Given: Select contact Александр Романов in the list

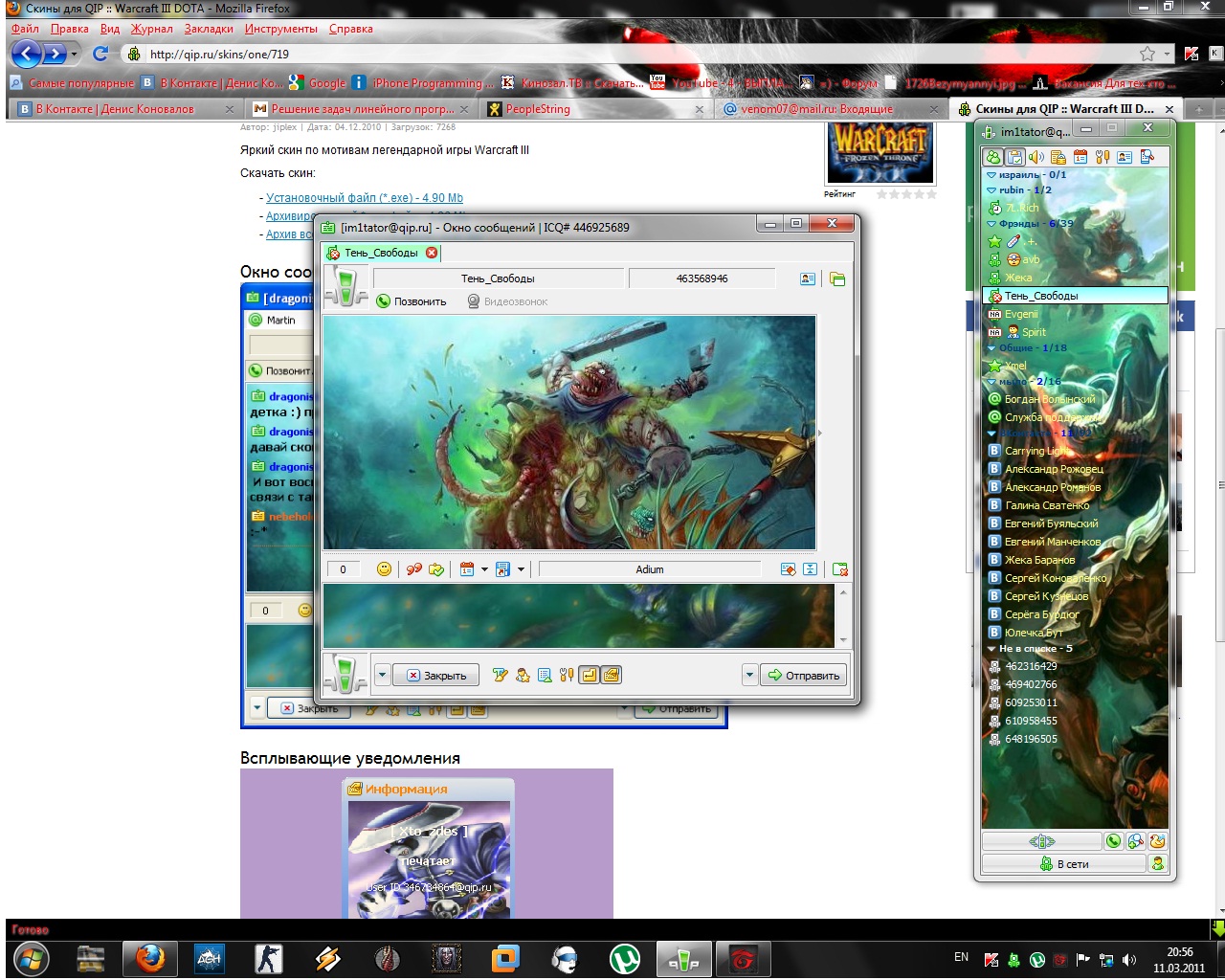Looking at the screenshot, I should click(1075, 487).
